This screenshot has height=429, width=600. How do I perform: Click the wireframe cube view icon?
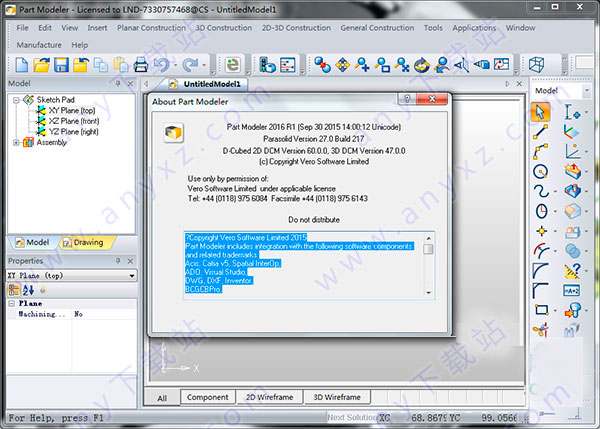click(536, 64)
